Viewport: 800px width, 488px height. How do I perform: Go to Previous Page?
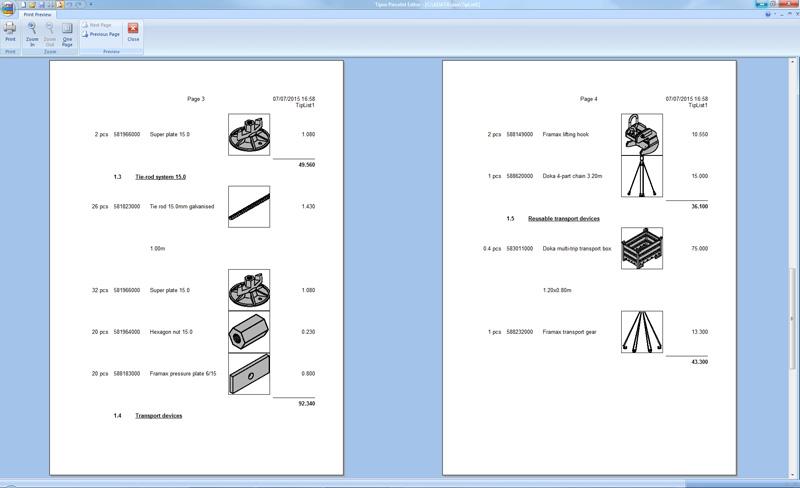click(100, 34)
